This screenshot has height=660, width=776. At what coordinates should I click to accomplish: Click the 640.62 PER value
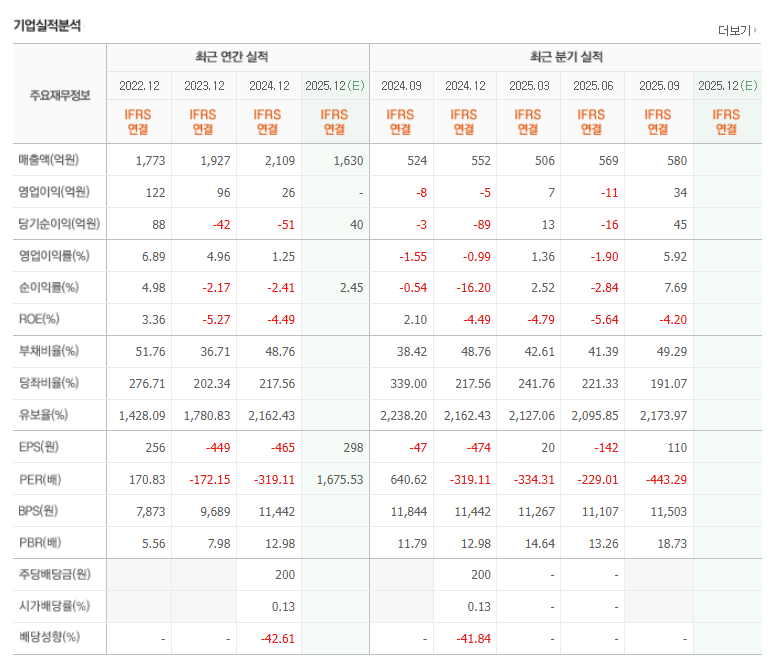tap(408, 480)
